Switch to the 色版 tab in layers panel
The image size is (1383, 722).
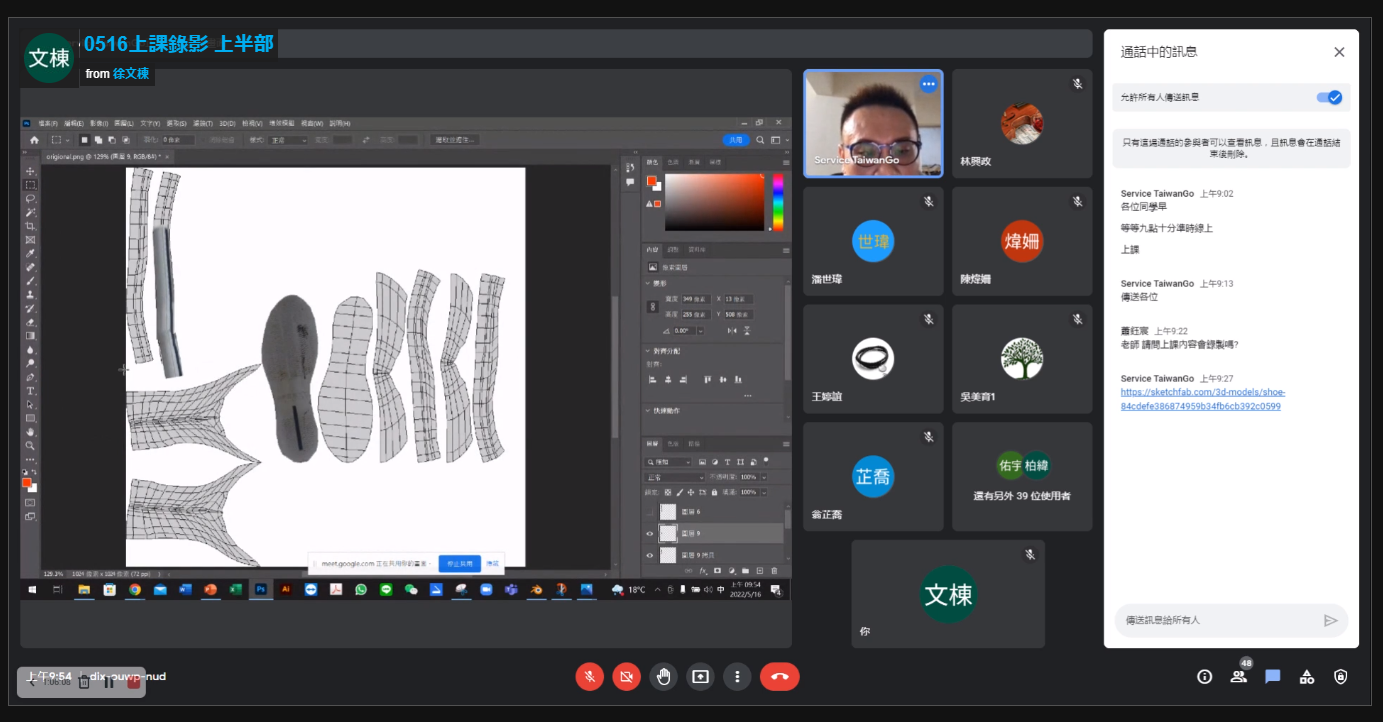tap(673, 443)
